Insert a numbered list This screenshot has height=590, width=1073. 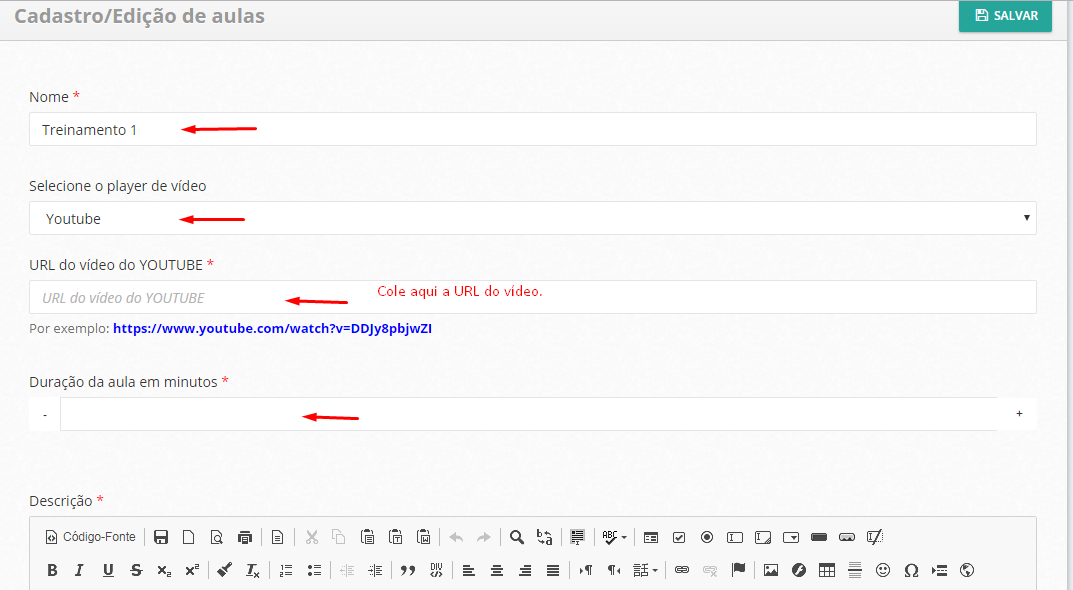[x=286, y=570]
